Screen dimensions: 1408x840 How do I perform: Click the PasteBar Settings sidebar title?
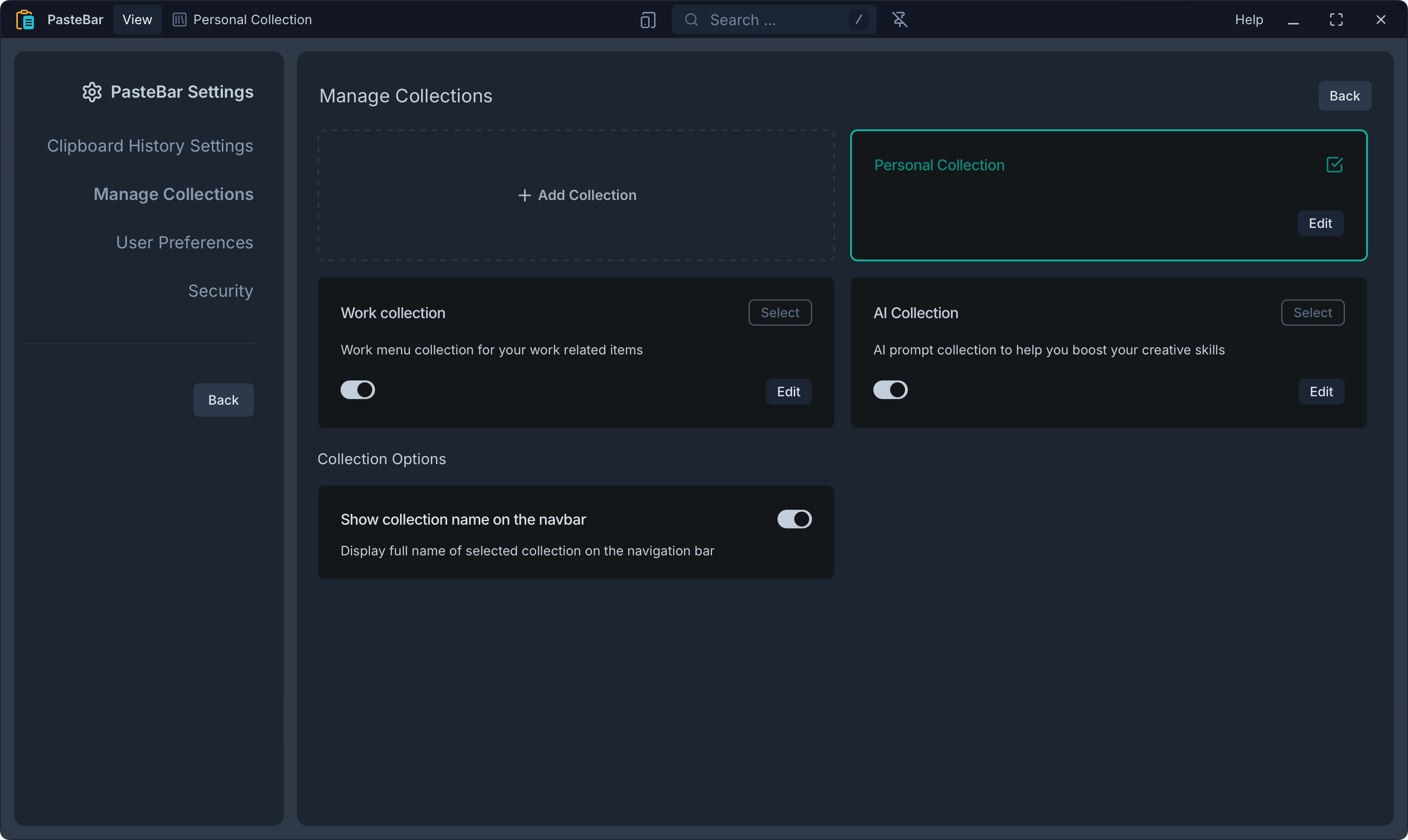(x=182, y=92)
